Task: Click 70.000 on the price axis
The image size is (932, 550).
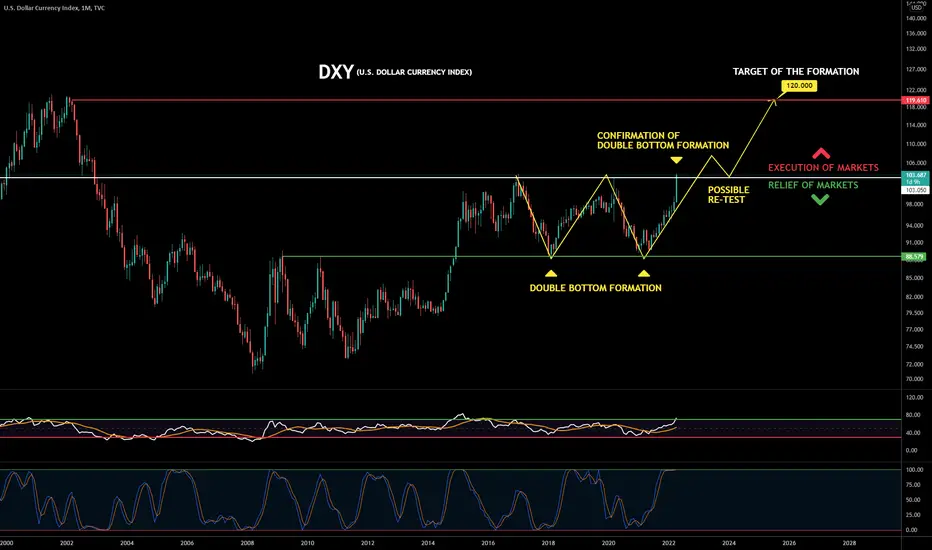Action: tap(916, 379)
